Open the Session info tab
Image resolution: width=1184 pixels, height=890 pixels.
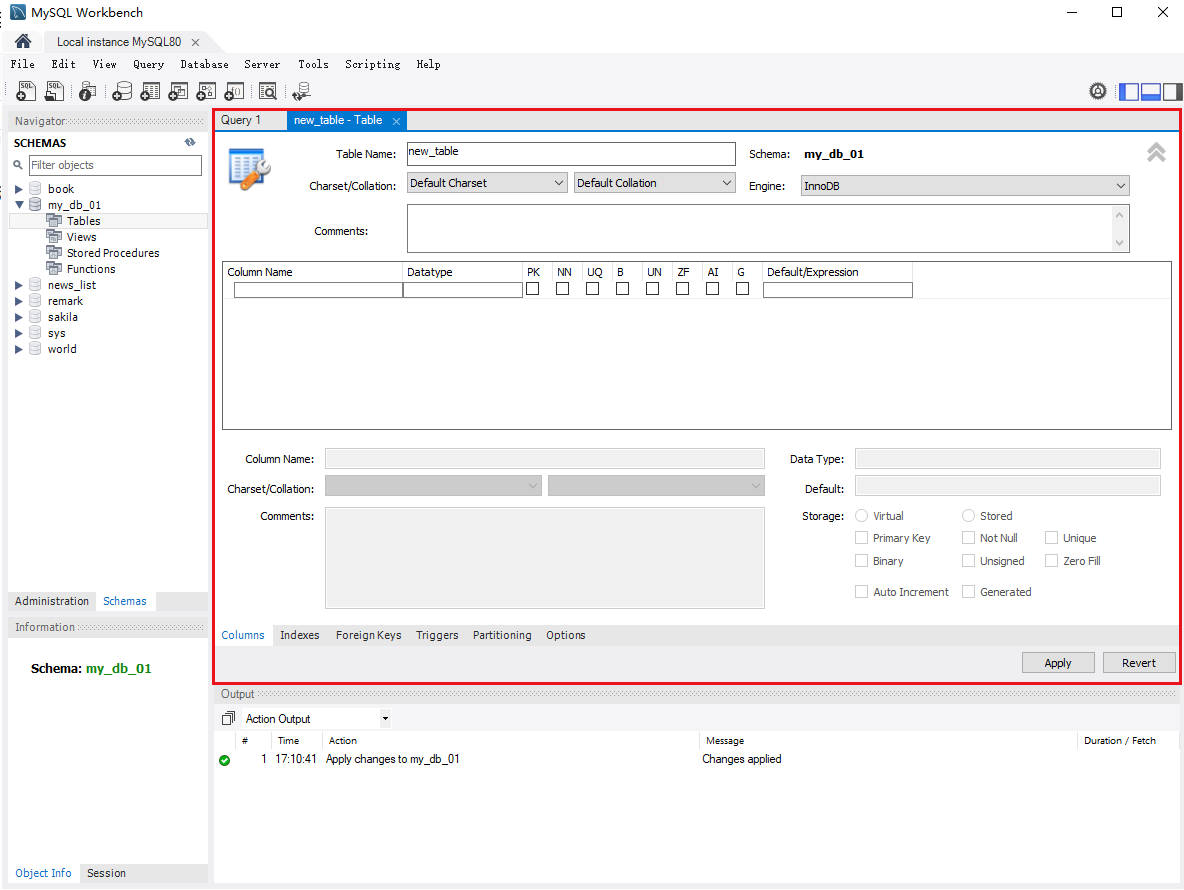(x=106, y=873)
